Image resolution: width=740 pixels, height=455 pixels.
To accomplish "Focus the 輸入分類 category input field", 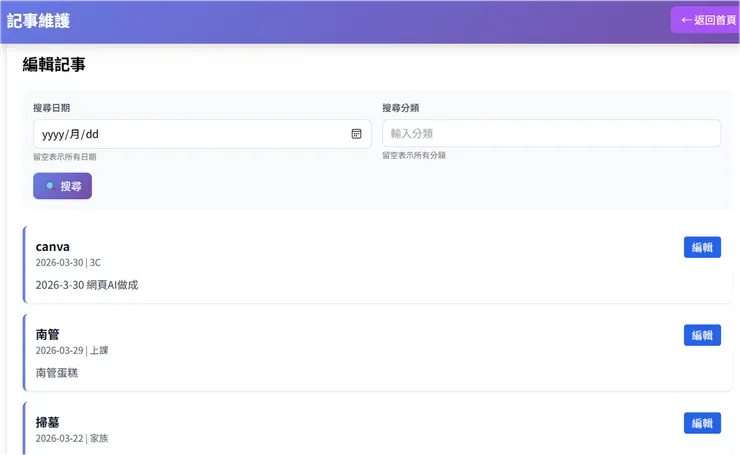I will pyautogui.click(x=551, y=133).
